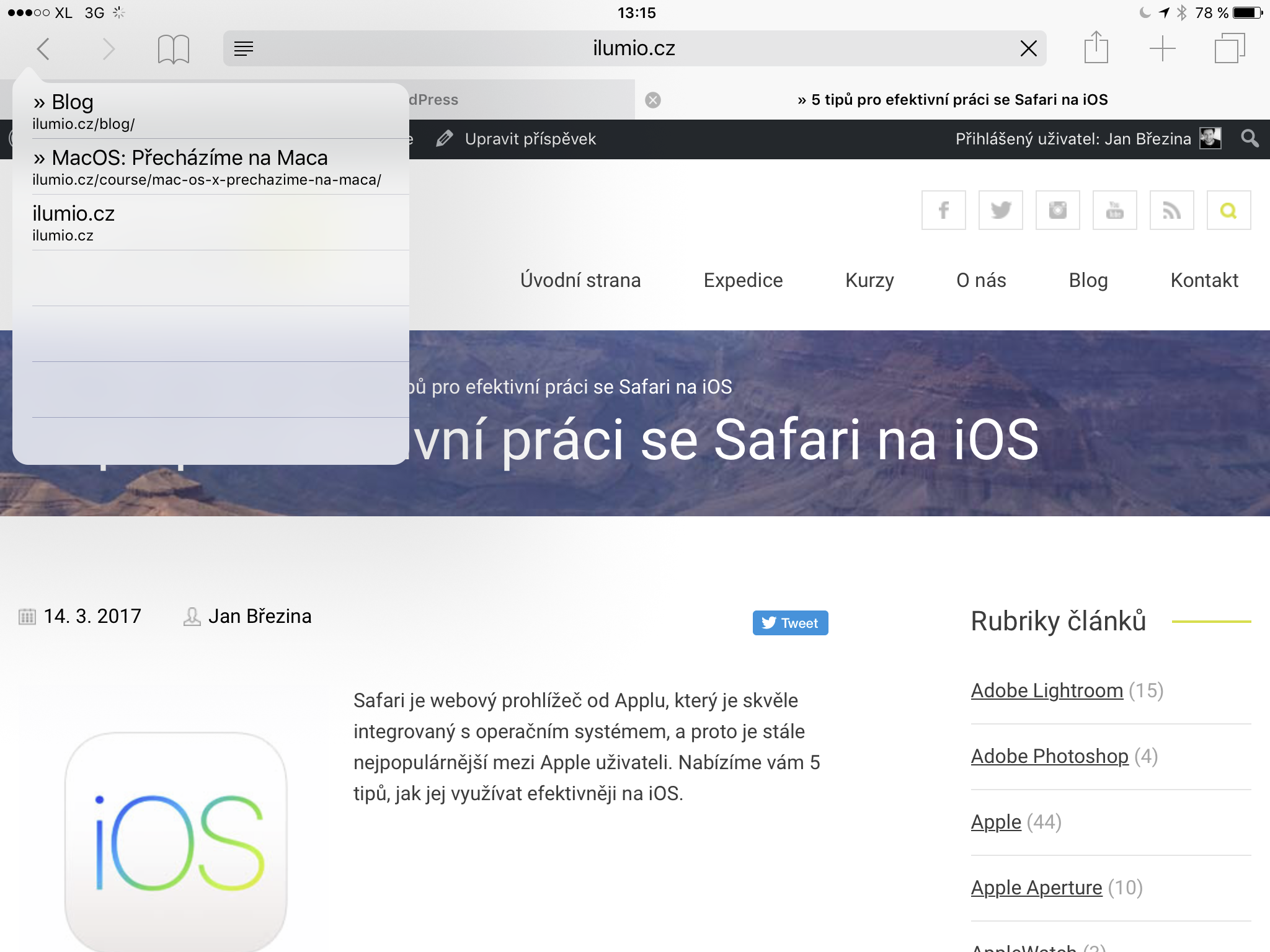Open the bookmarks book icon
Screen dimensions: 1270x952
173,48
